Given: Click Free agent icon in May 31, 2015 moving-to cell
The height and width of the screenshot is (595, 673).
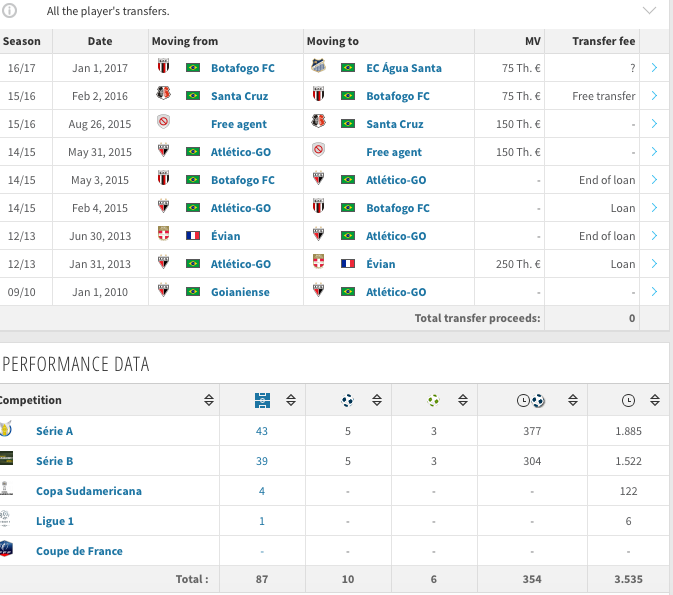Looking at the screenshot, I should tap(318, 150).
